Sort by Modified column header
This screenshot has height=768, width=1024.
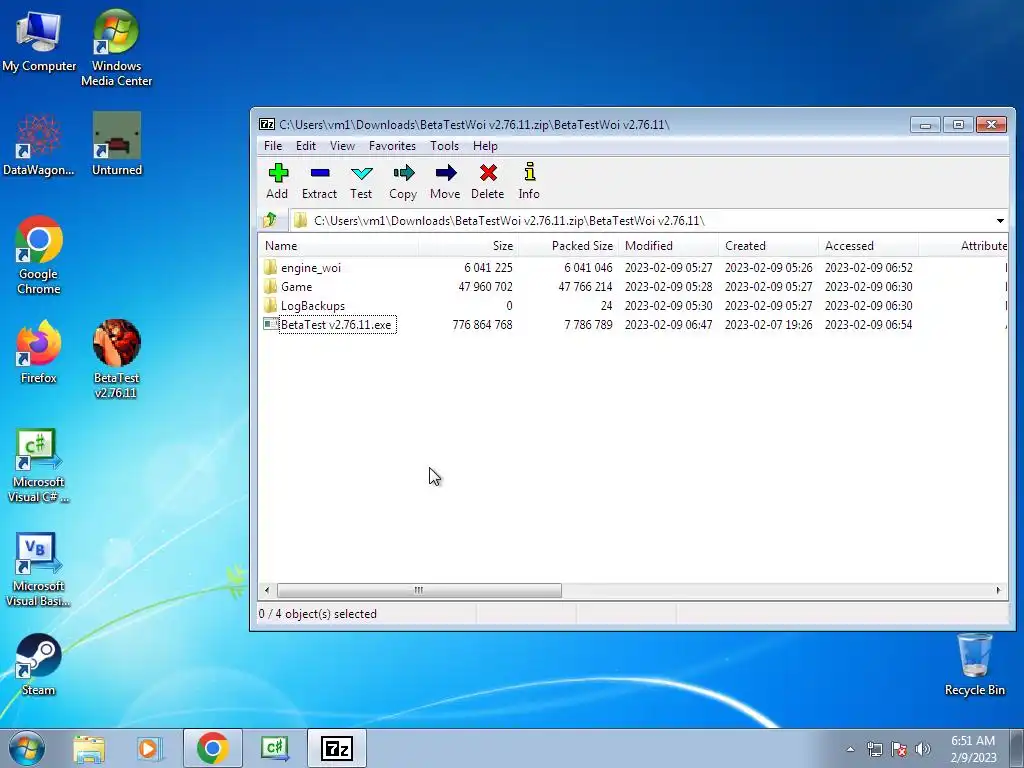coord(668,246)
